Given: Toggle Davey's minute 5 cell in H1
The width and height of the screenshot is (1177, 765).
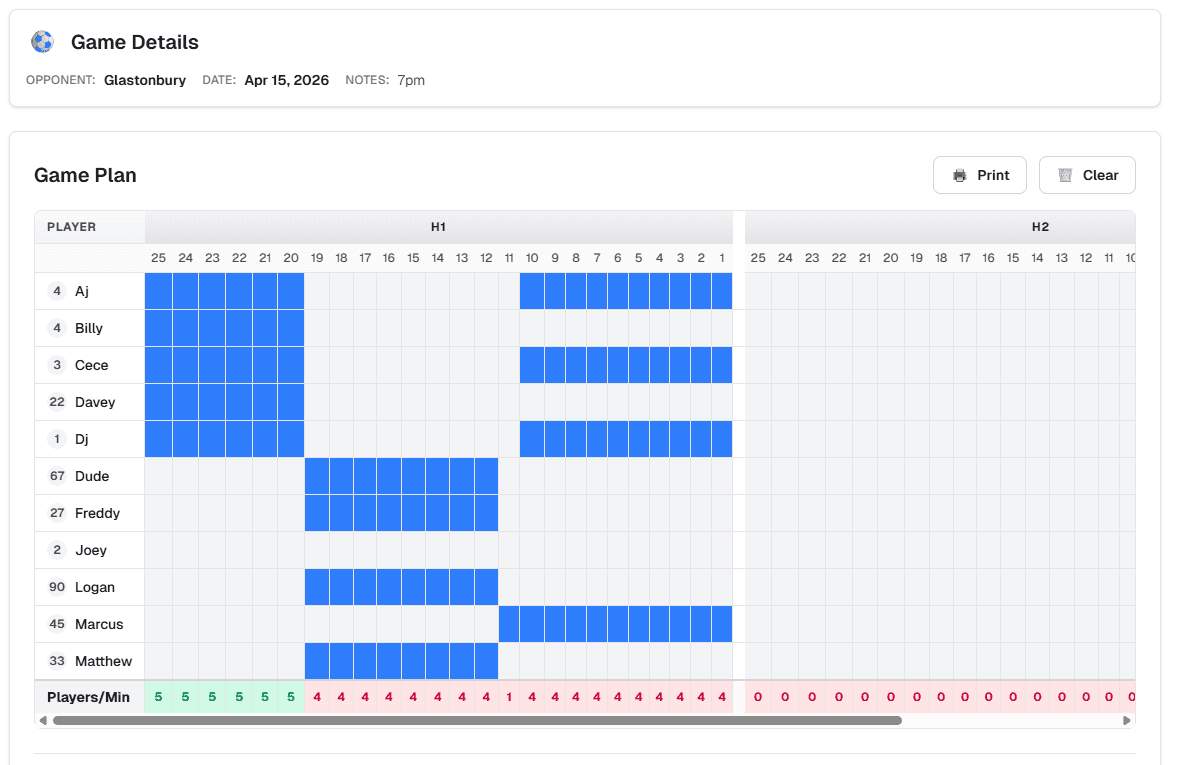Looking at the screenshot, I should [x=638, y=402].
